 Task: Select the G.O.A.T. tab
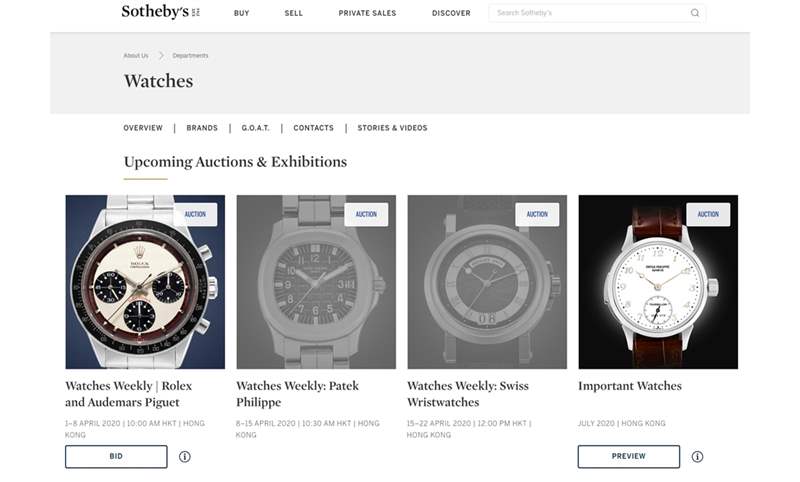pyautogui.click(x=256, y=128)
